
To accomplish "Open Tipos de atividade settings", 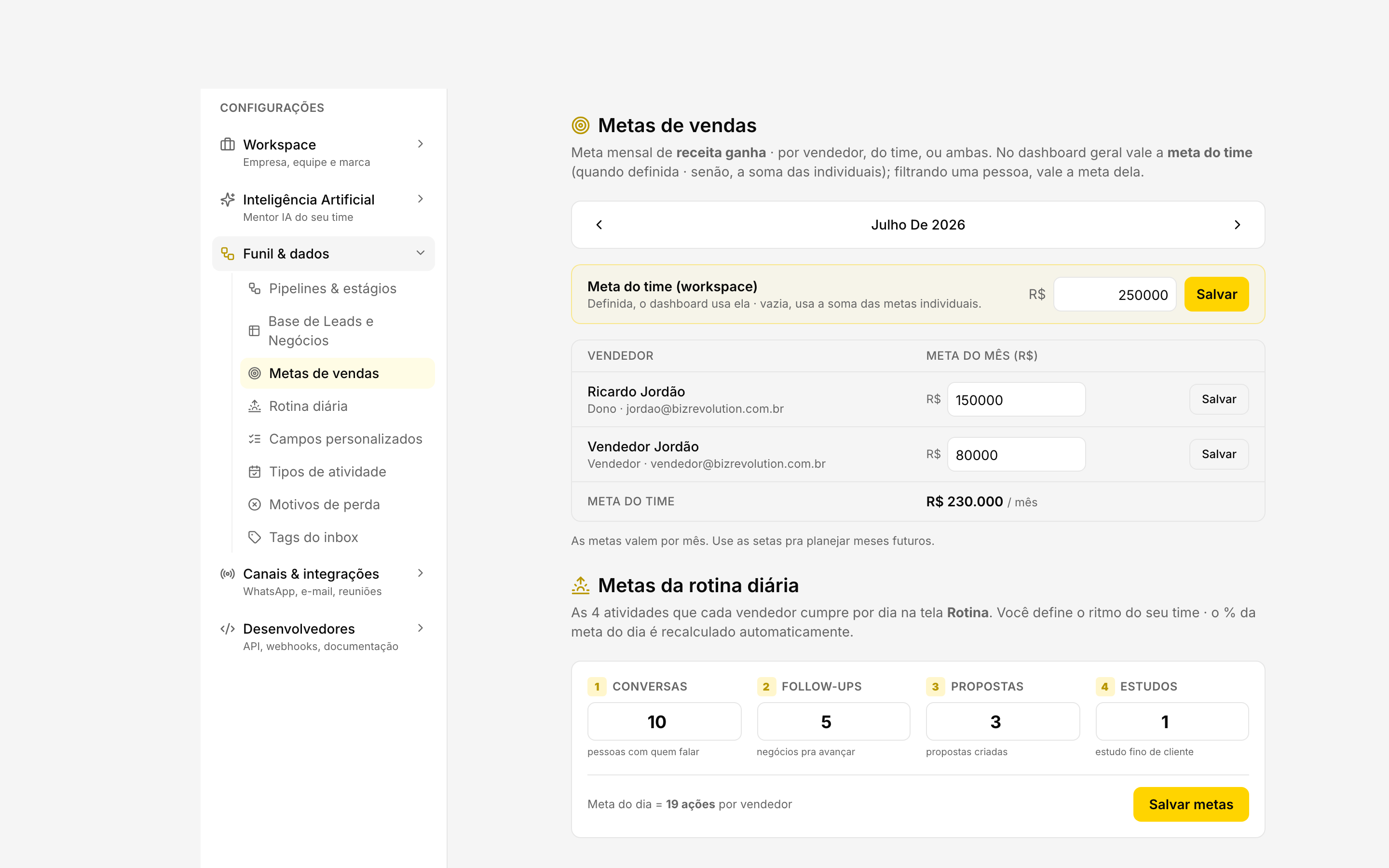I will (338, 472).
